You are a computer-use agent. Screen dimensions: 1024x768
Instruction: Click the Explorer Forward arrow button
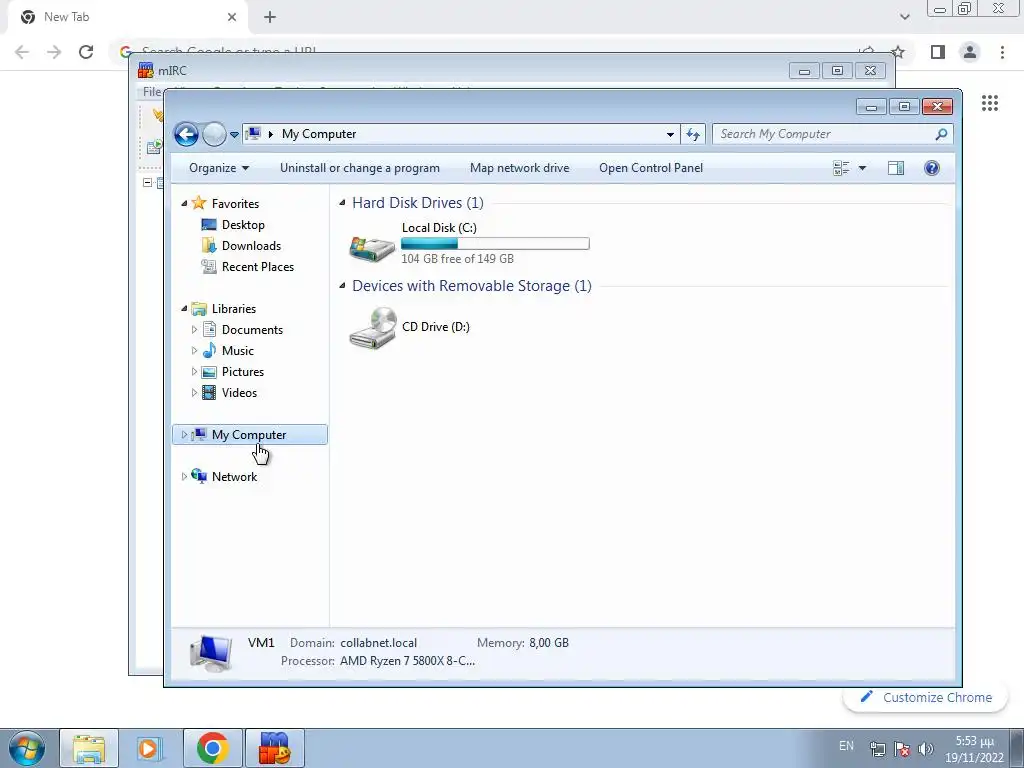click(214, 135)
